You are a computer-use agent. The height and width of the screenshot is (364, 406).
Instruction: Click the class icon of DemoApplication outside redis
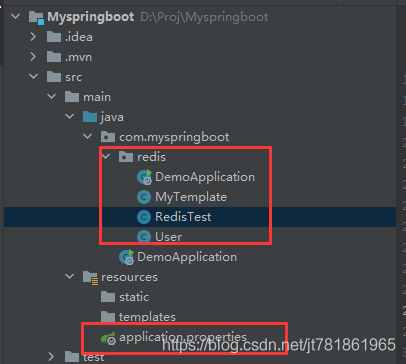click(126, 257)
